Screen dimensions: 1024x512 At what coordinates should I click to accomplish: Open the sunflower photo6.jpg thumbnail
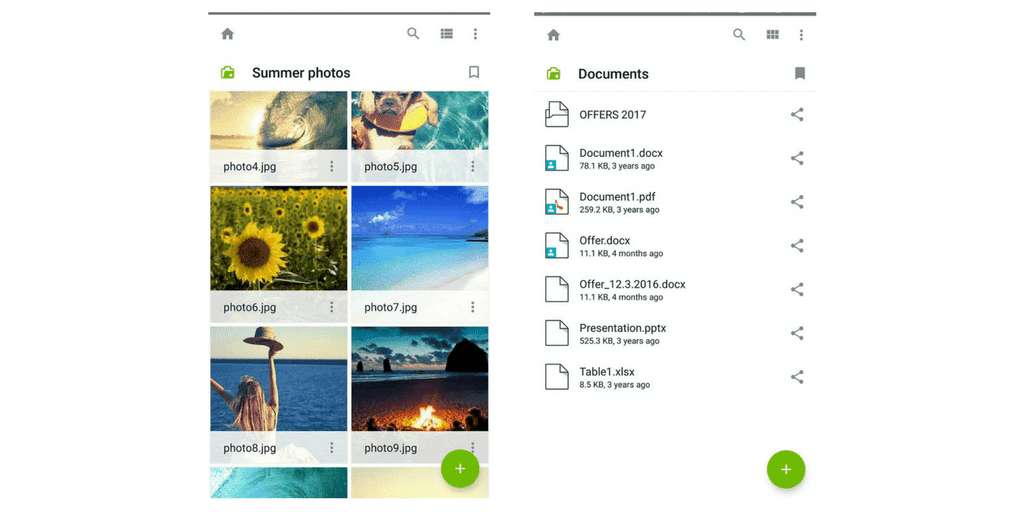(279, 238)
